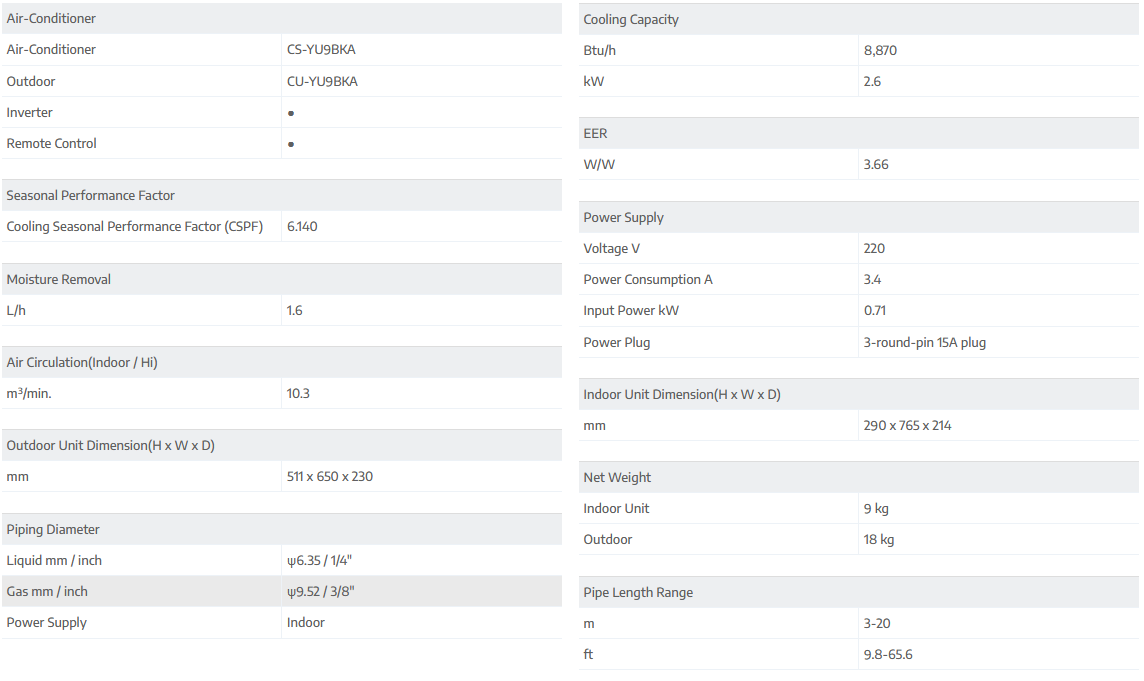This screenshot has height=681, width=1144.
Task: Select the Air-Conditioner section header
Action: [x=52, y=18]
